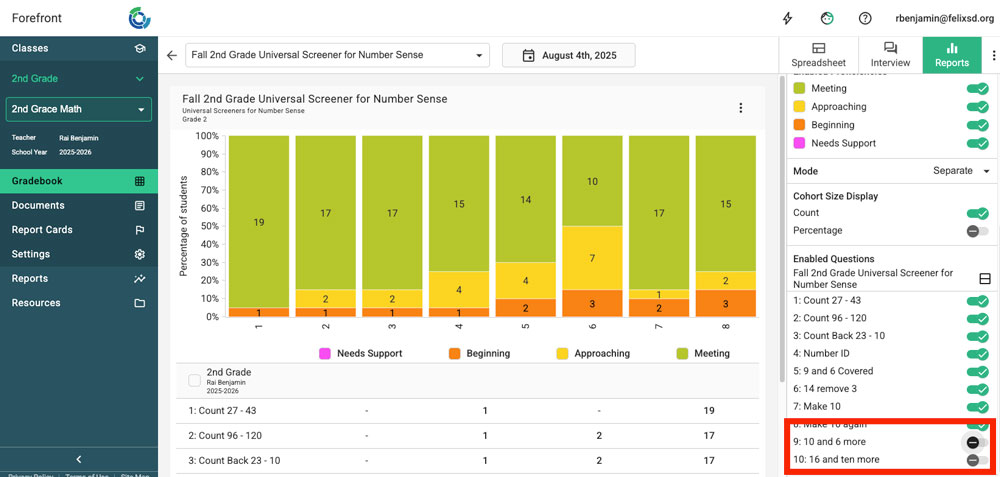Click the Approaching yellow color swatch
Image resolution: width=1000 pixels, height=477 pixels.
[800, 107]
